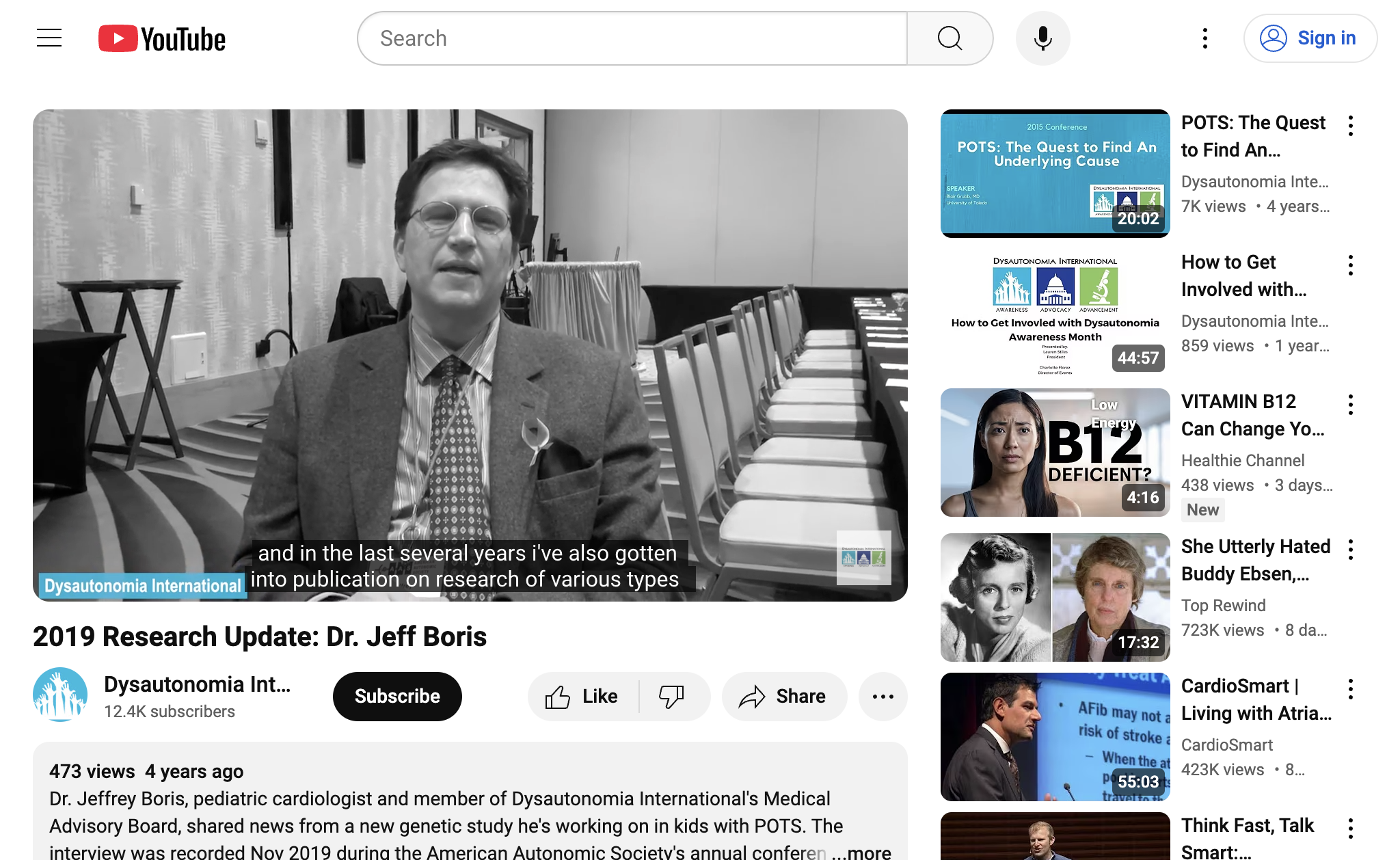Open the title She Utterly Hated Buddy Ebsen
This screenshot has height=860, width=1400.
click(x=1256, y=560)
